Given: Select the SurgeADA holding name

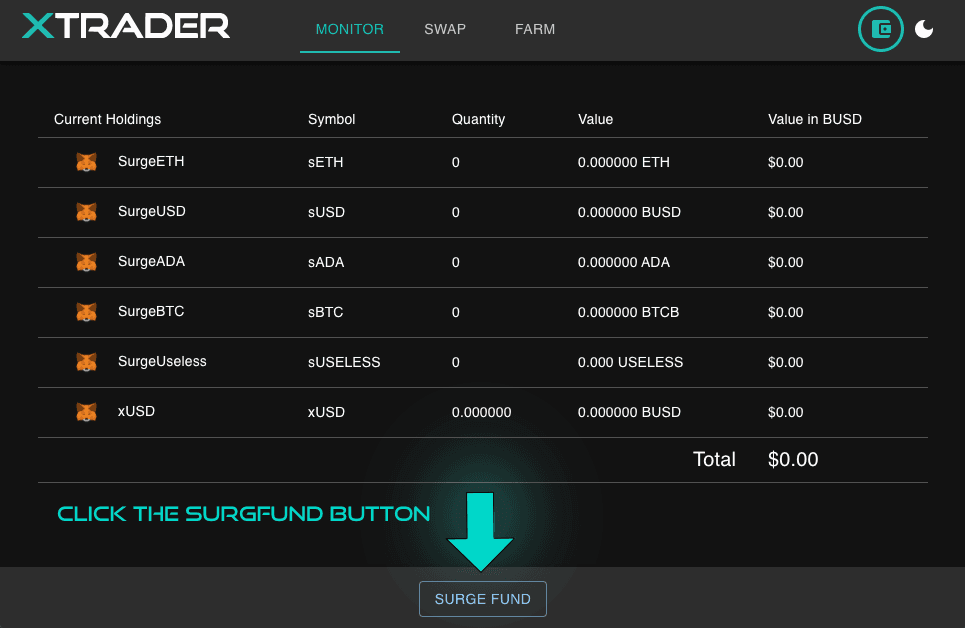Looking at the screenshot, I should 151,261.
